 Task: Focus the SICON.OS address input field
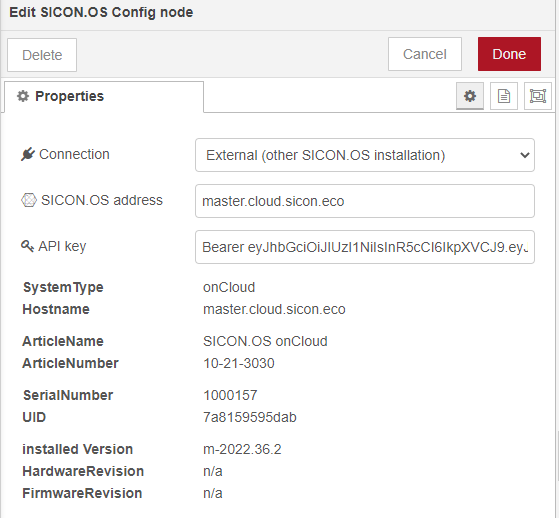[x=365, y=201]
